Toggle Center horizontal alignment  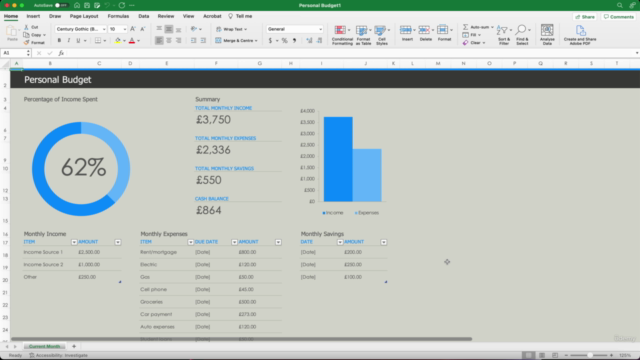169,40
